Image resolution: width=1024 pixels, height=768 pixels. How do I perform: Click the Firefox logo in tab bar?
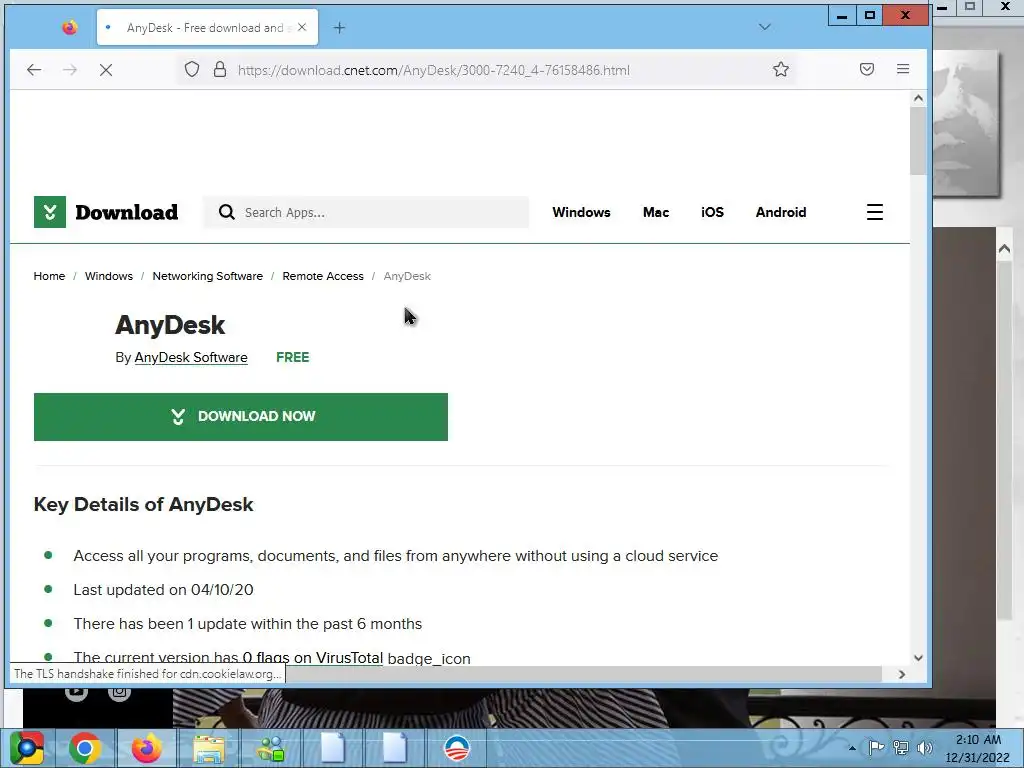(x=70, y=27)
